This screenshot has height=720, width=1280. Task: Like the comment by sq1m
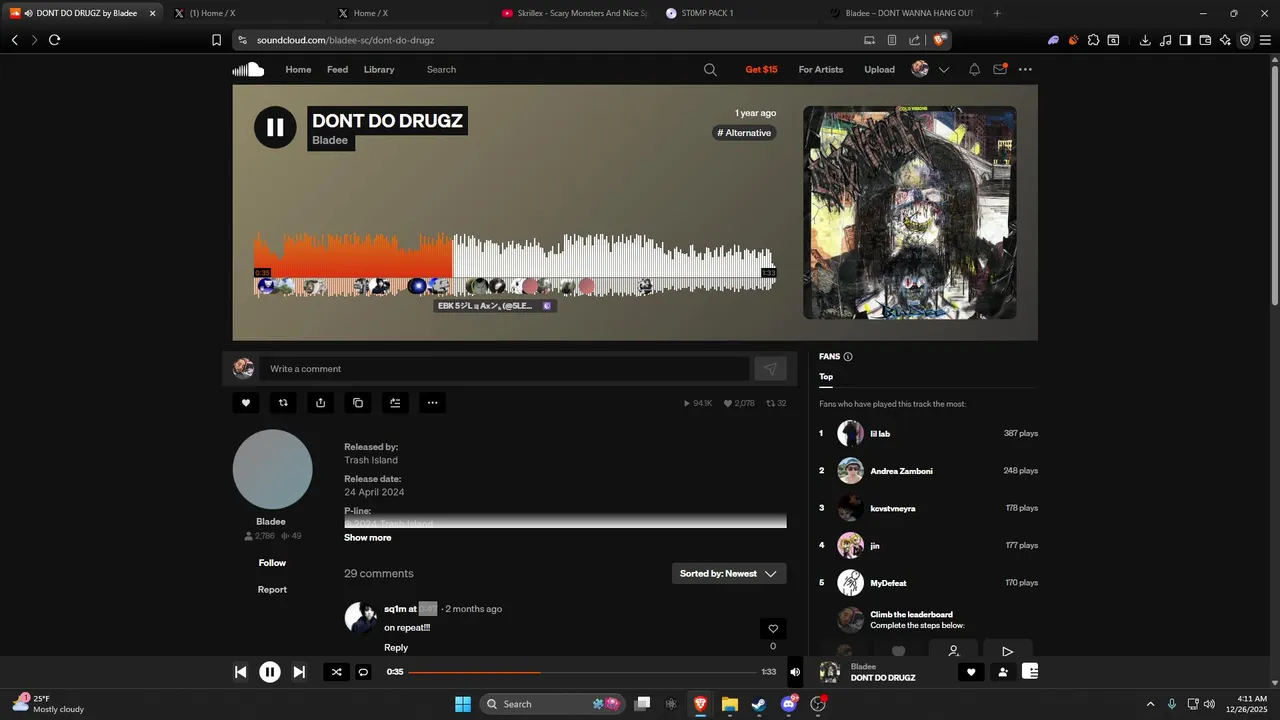click(x=772, y=629)
